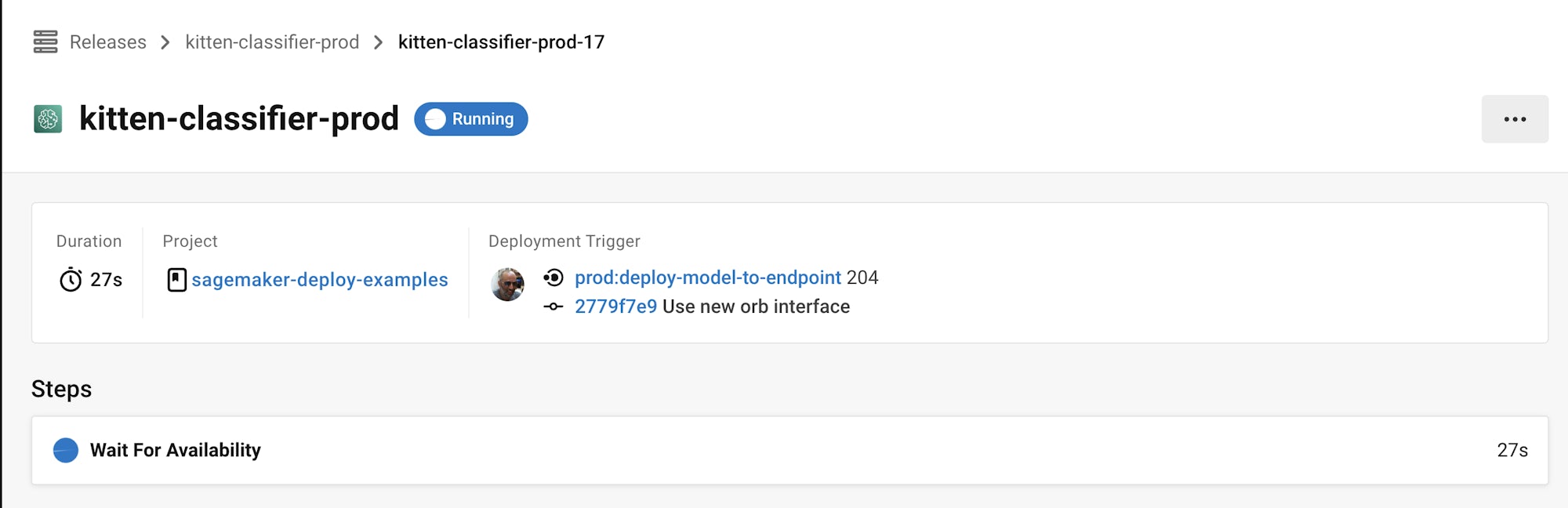1568x508 pixels.
Task: Click the Releases list icon in breadcrumb
Action: pos(45,42)
